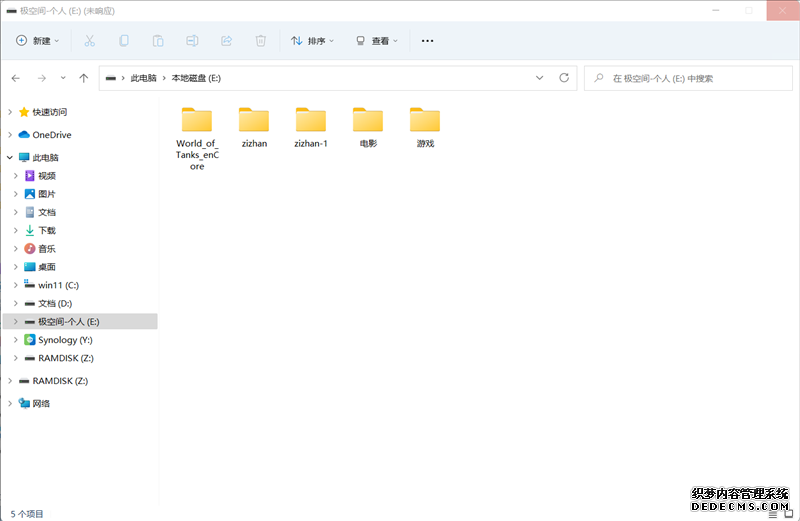This screenshot has width=800, height=521.
Task: Select 此电脑 in navigation pane
Action: [45, 157]
